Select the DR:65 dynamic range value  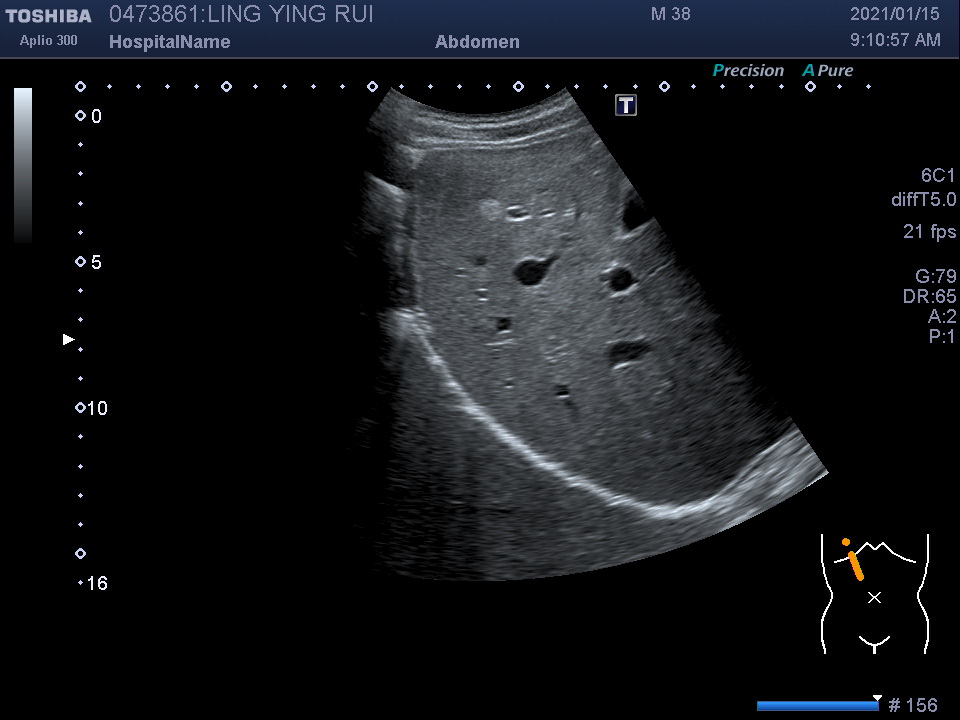pos(929,297)
